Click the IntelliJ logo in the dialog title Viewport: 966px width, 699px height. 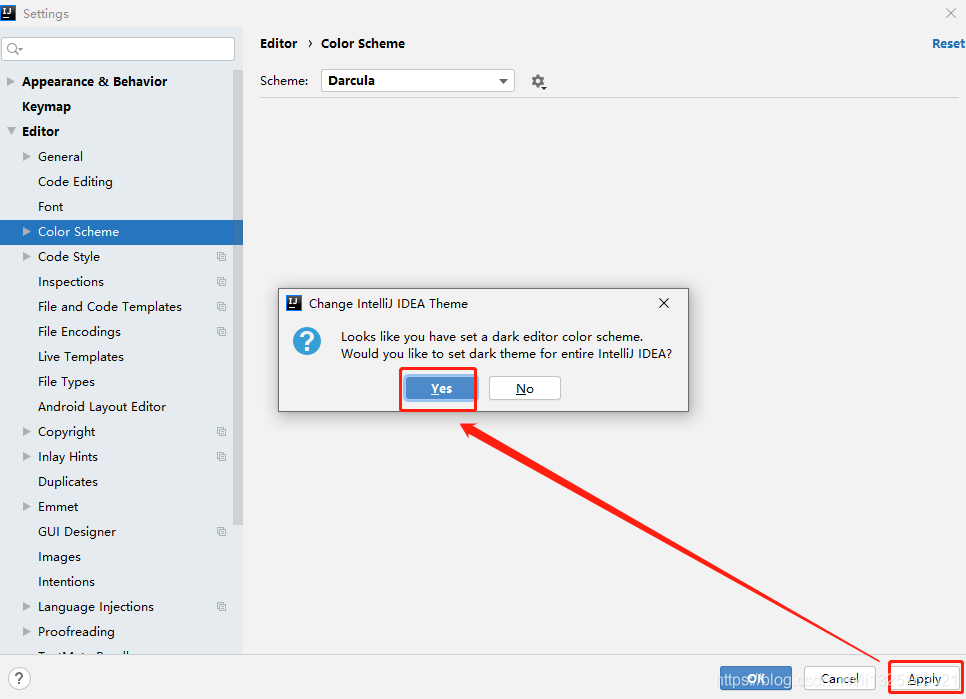point(294,303)
